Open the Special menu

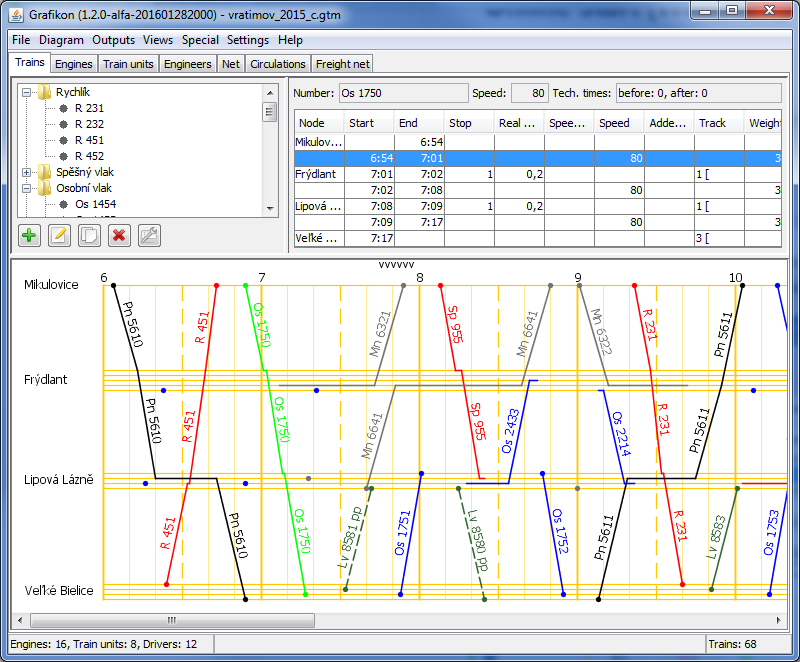point(200,40)
